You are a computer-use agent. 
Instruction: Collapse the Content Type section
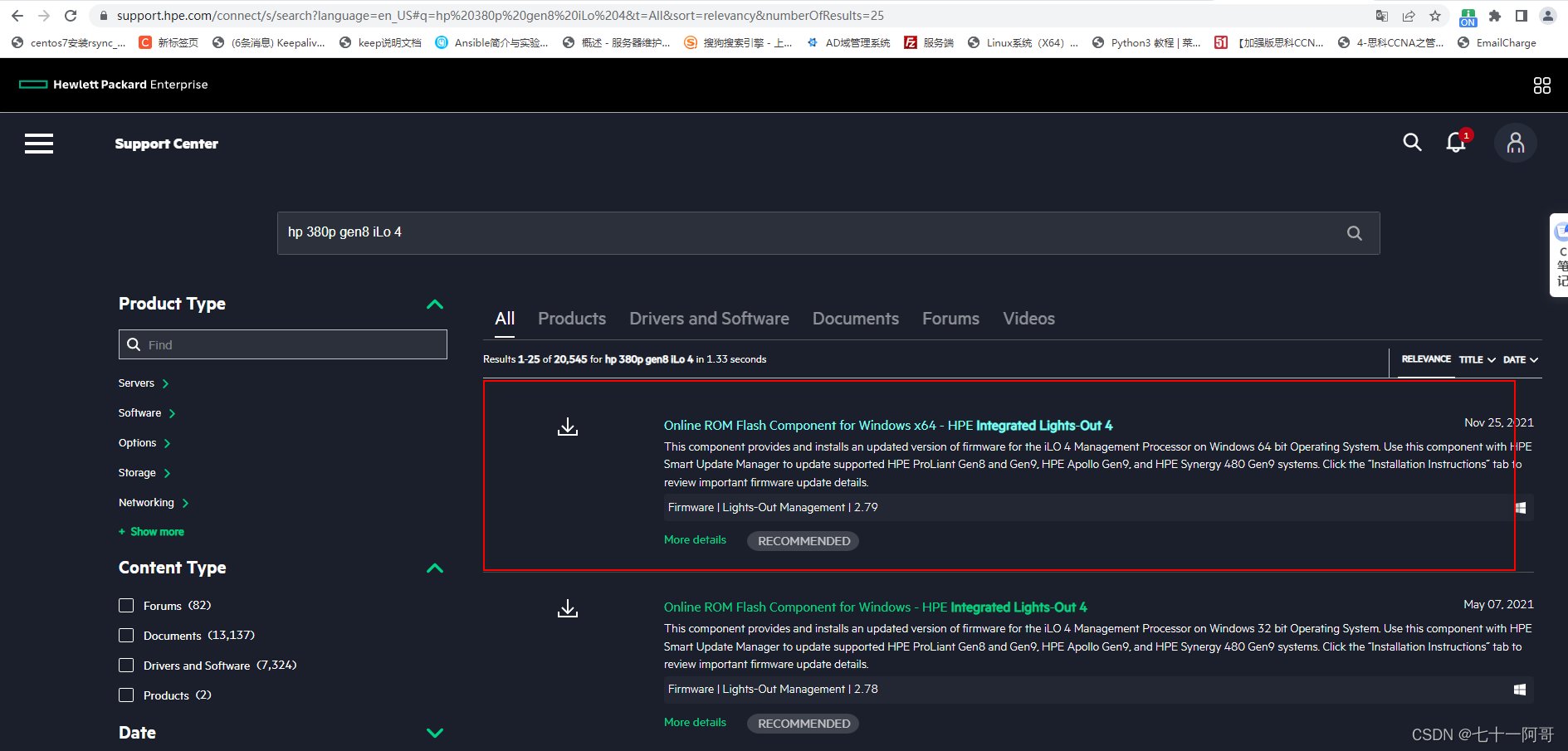click(435, 568)
